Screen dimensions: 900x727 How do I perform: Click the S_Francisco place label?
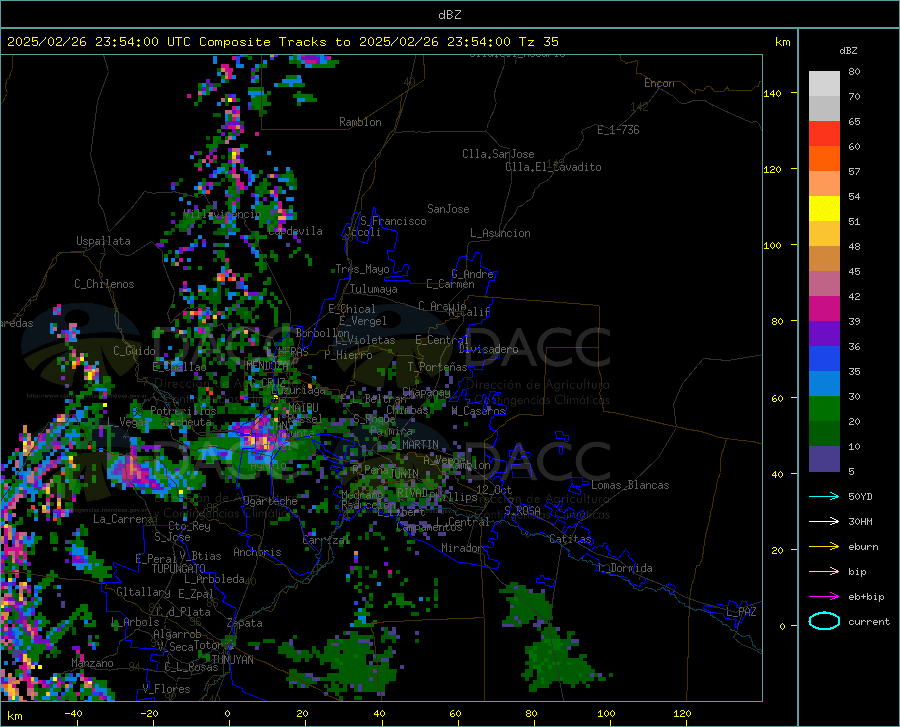click(393, 221)
